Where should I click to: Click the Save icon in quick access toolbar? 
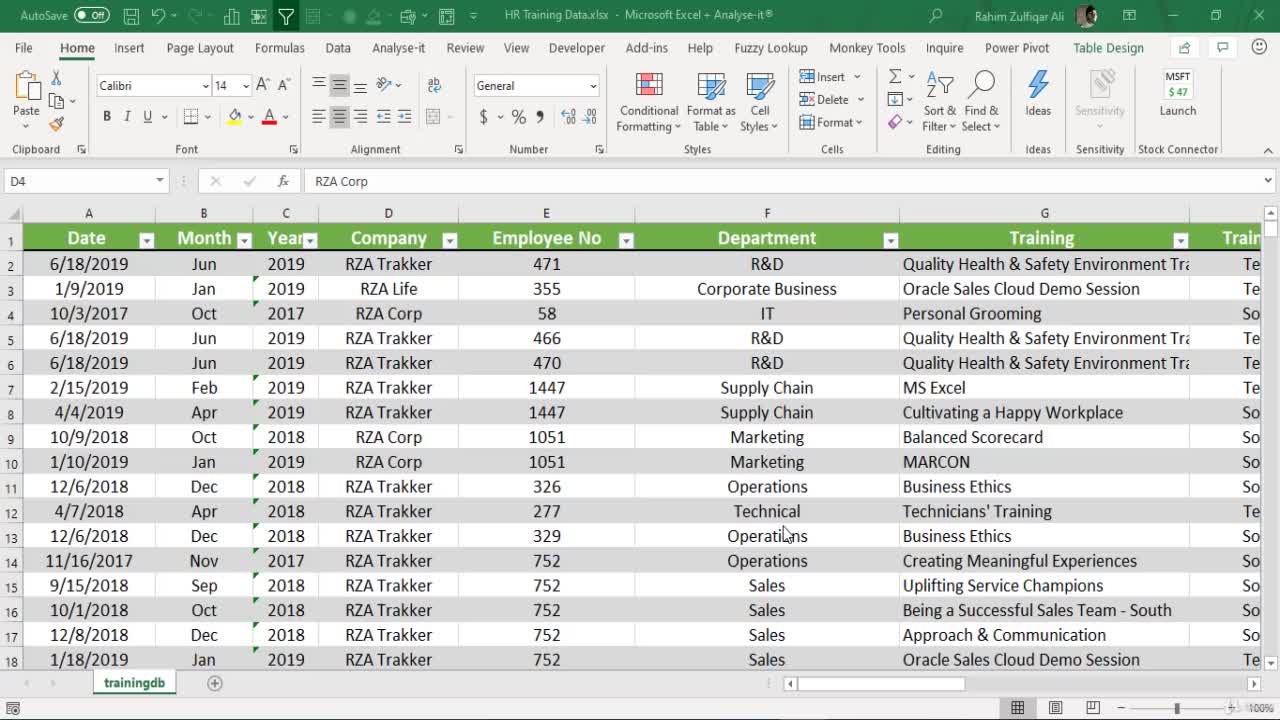click(131, 16)
